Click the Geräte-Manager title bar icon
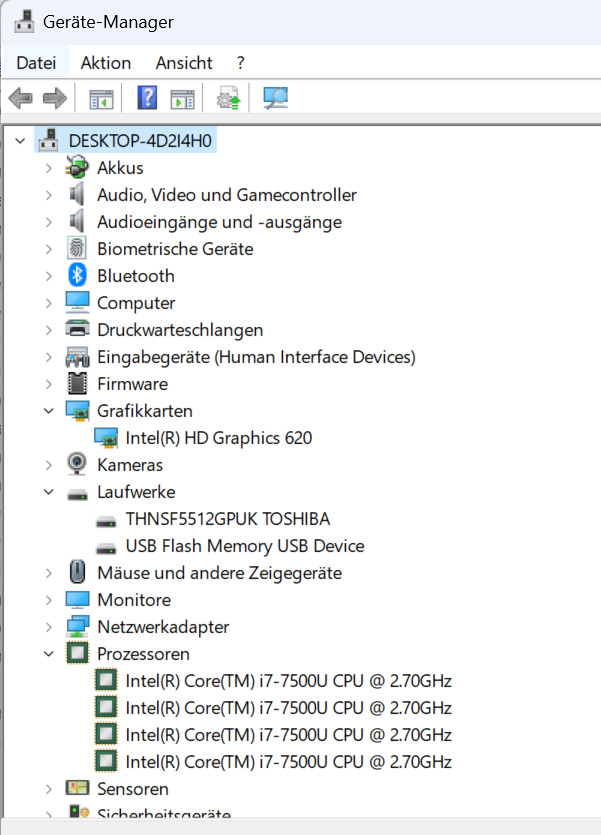 (24, 21)
